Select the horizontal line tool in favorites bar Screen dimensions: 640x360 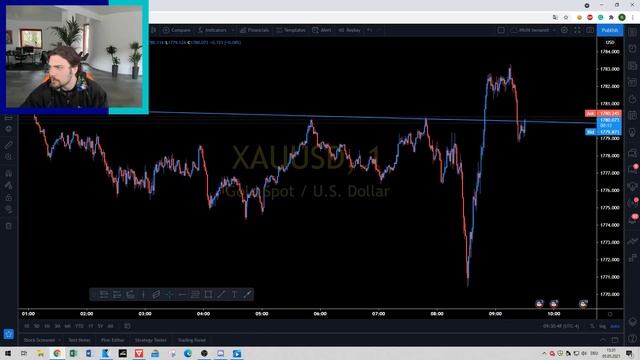click(x=182, y=294)
